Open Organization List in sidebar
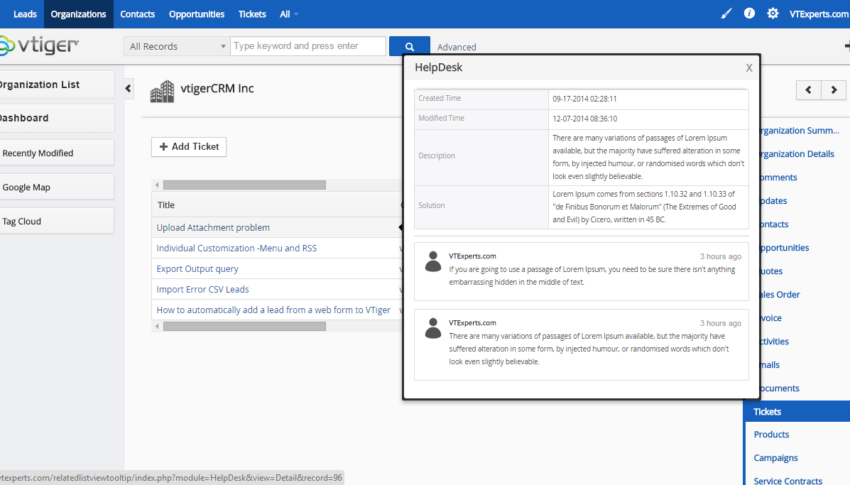 (x=56, y=85)
